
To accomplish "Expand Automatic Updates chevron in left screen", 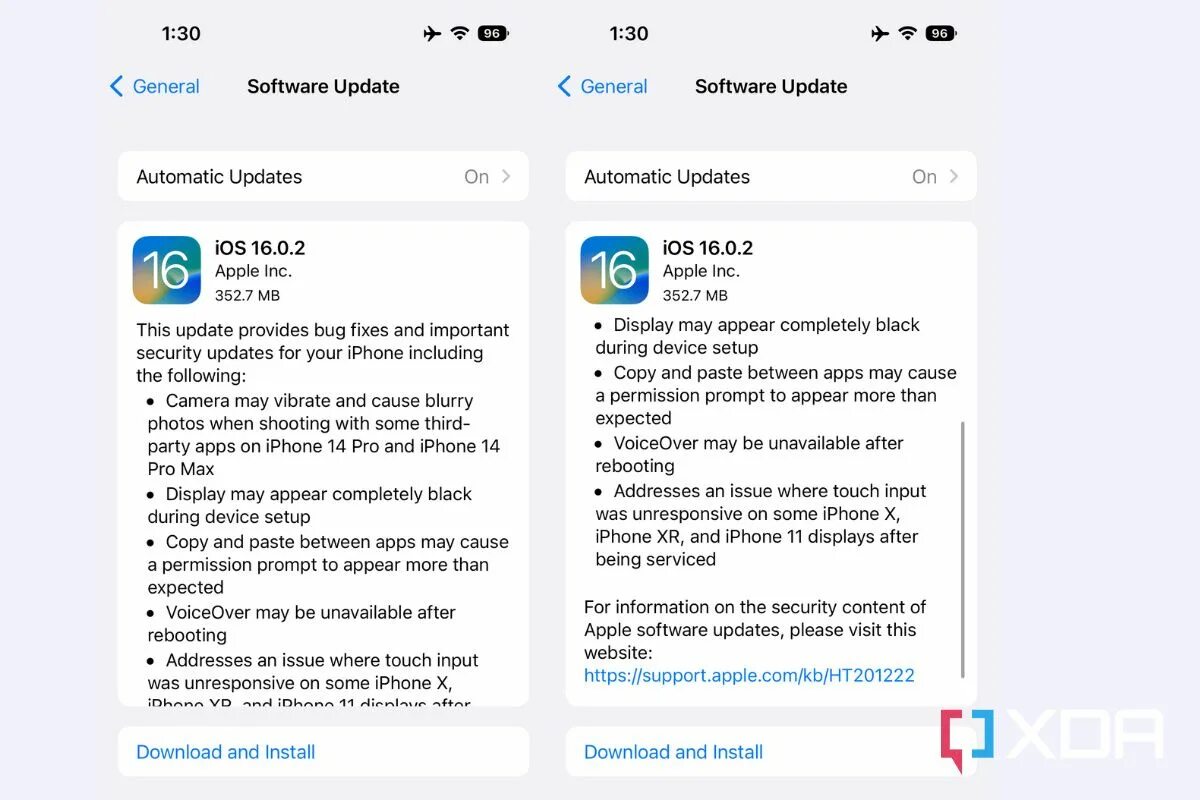I will pyautogui.click(x=506, y=176).
